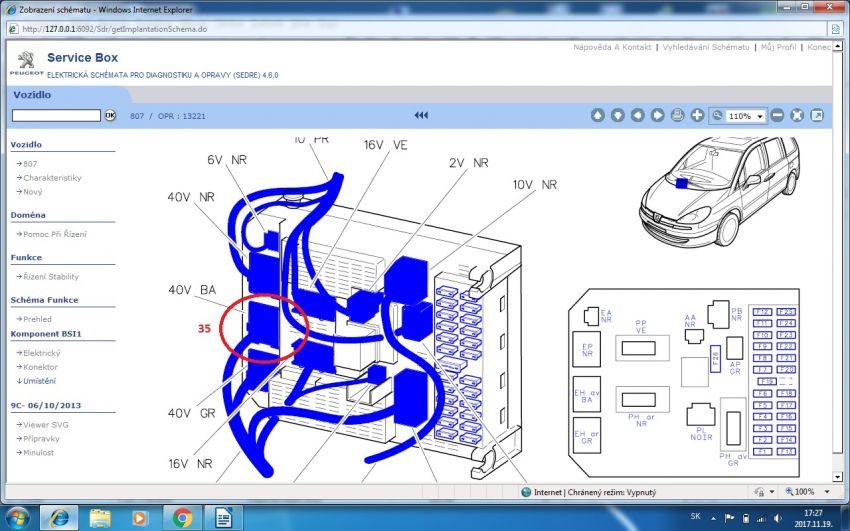The image size is (850, 531).
Task: Click the EH ar GR connector box
Action: 587,435
